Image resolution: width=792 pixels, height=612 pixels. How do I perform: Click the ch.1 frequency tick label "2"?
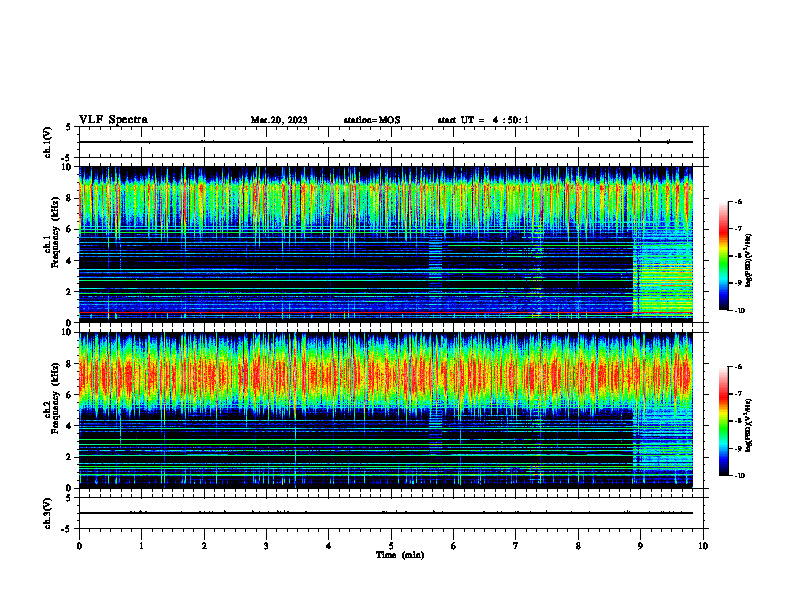click(x=68, y=291)
